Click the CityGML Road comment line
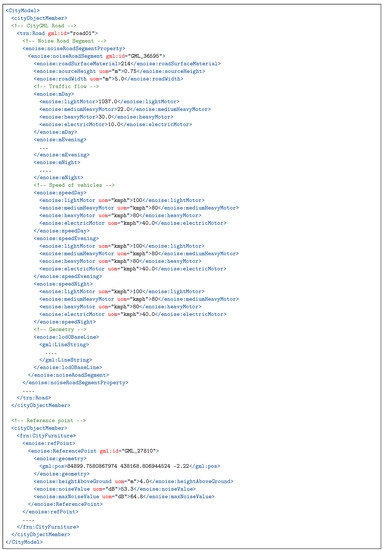The height and width of the screenshot is (550, 383). [x=43, y=26]
